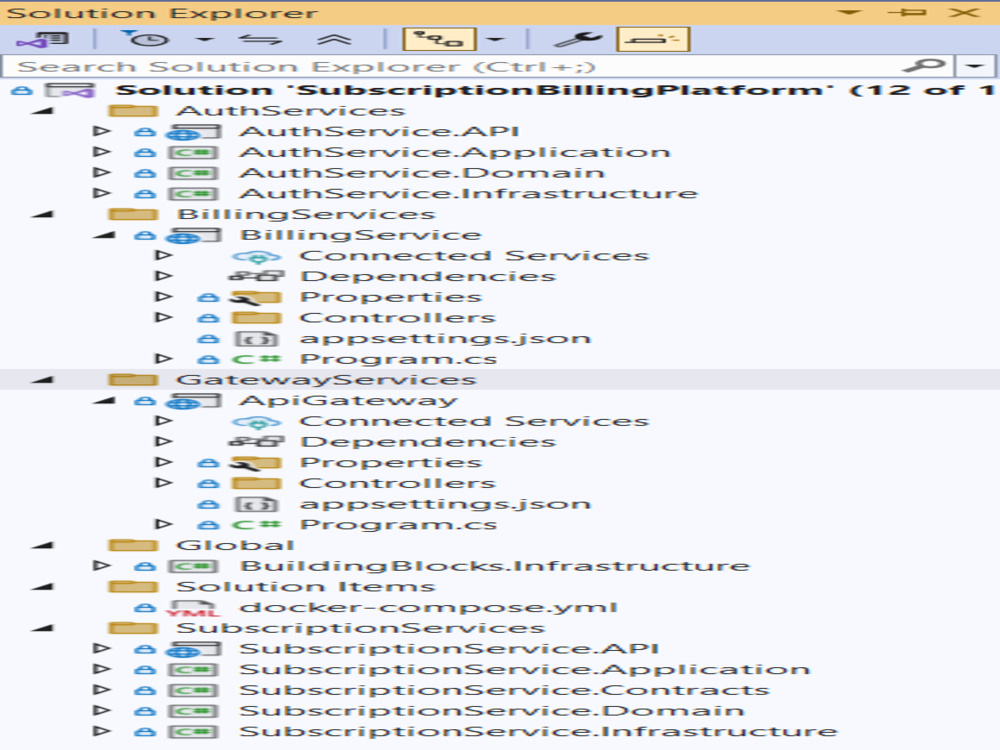Viewport: 1000px width, 750px height.
Task: Click Connected Services icon under BillingService
Action: coord(256,256)
